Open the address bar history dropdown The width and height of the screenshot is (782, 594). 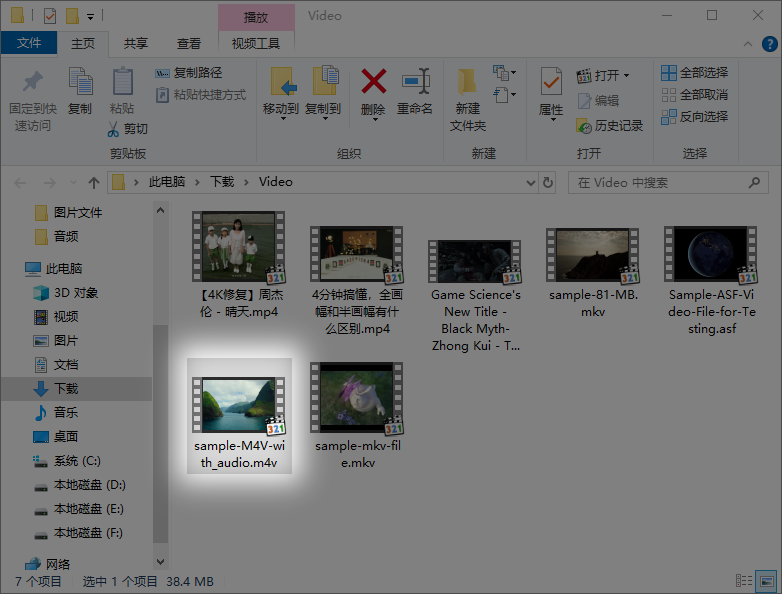[x=527, y=183]
